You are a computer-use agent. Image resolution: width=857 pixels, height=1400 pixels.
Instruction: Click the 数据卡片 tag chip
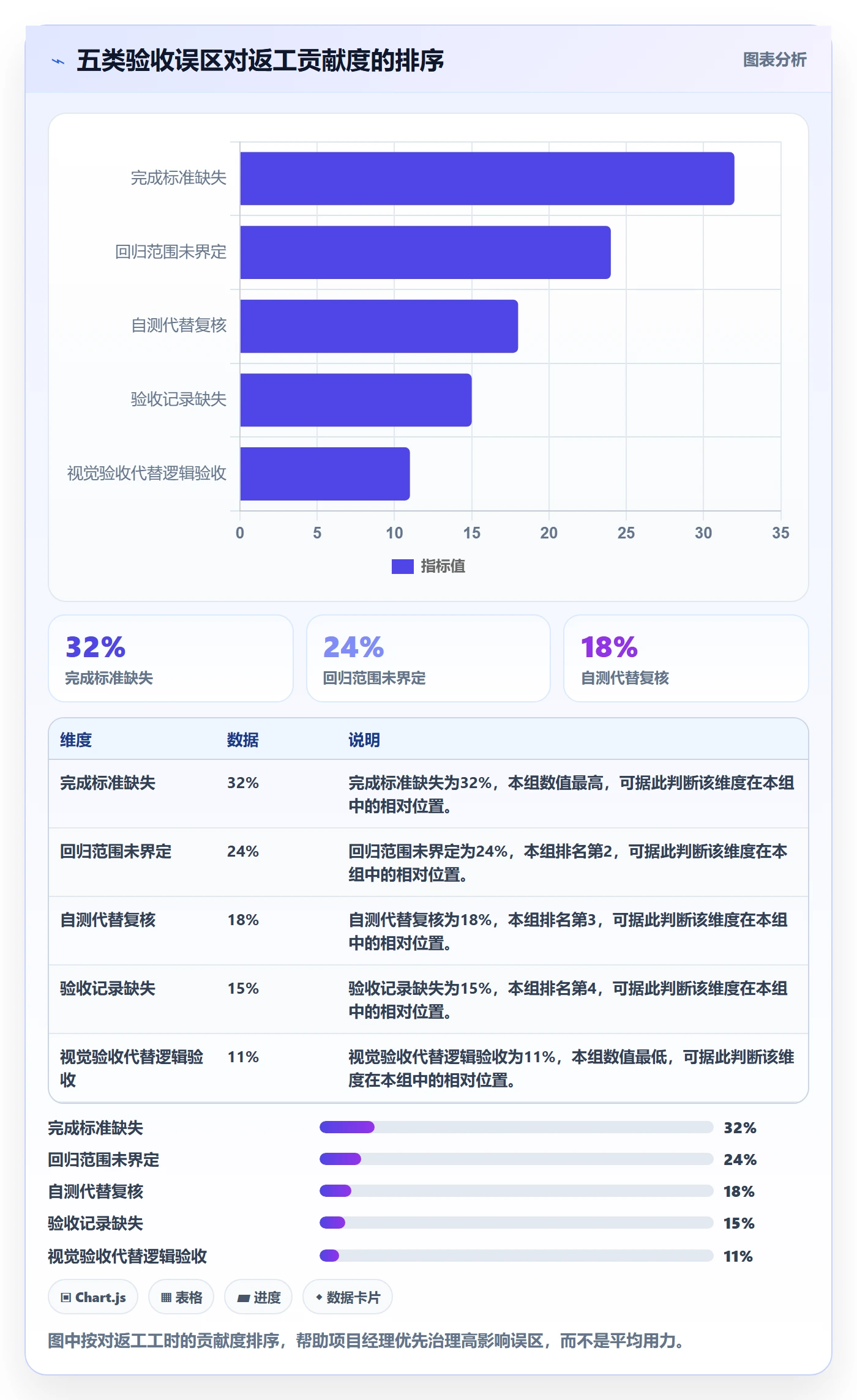tap(348, 1297)
